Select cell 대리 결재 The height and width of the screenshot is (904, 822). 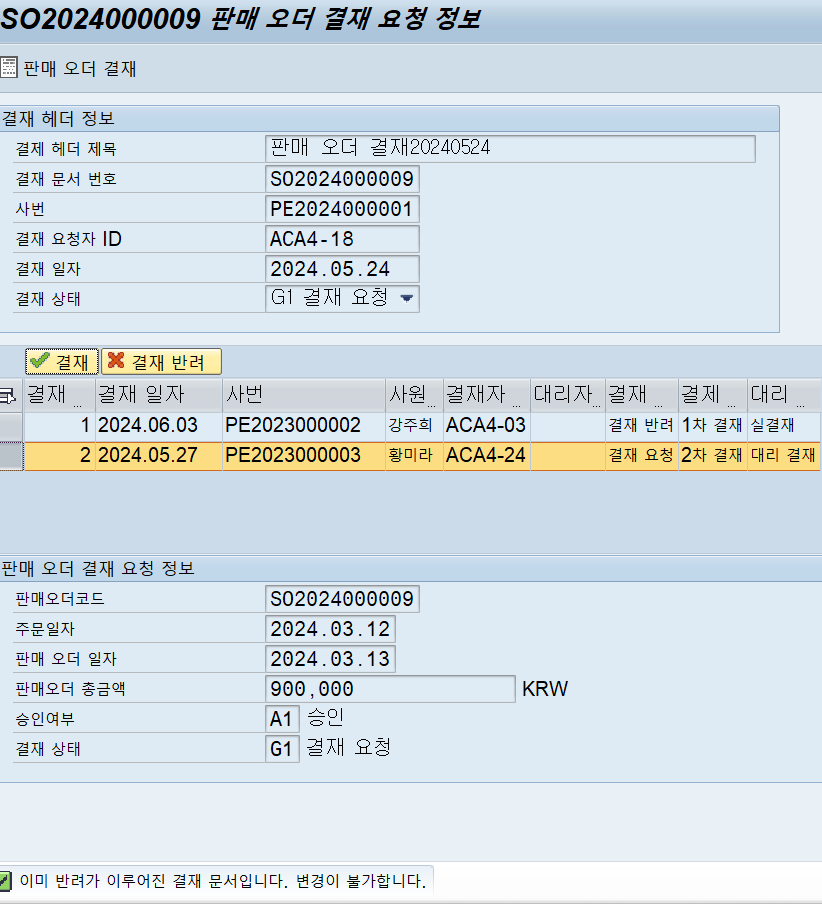783,456
